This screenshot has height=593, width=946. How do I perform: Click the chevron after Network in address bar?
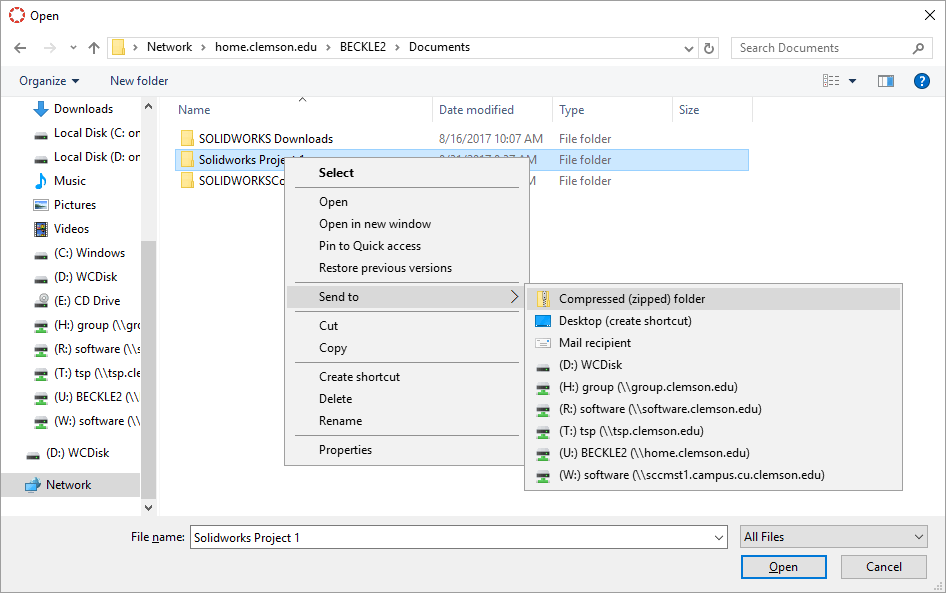pos(203,48)
